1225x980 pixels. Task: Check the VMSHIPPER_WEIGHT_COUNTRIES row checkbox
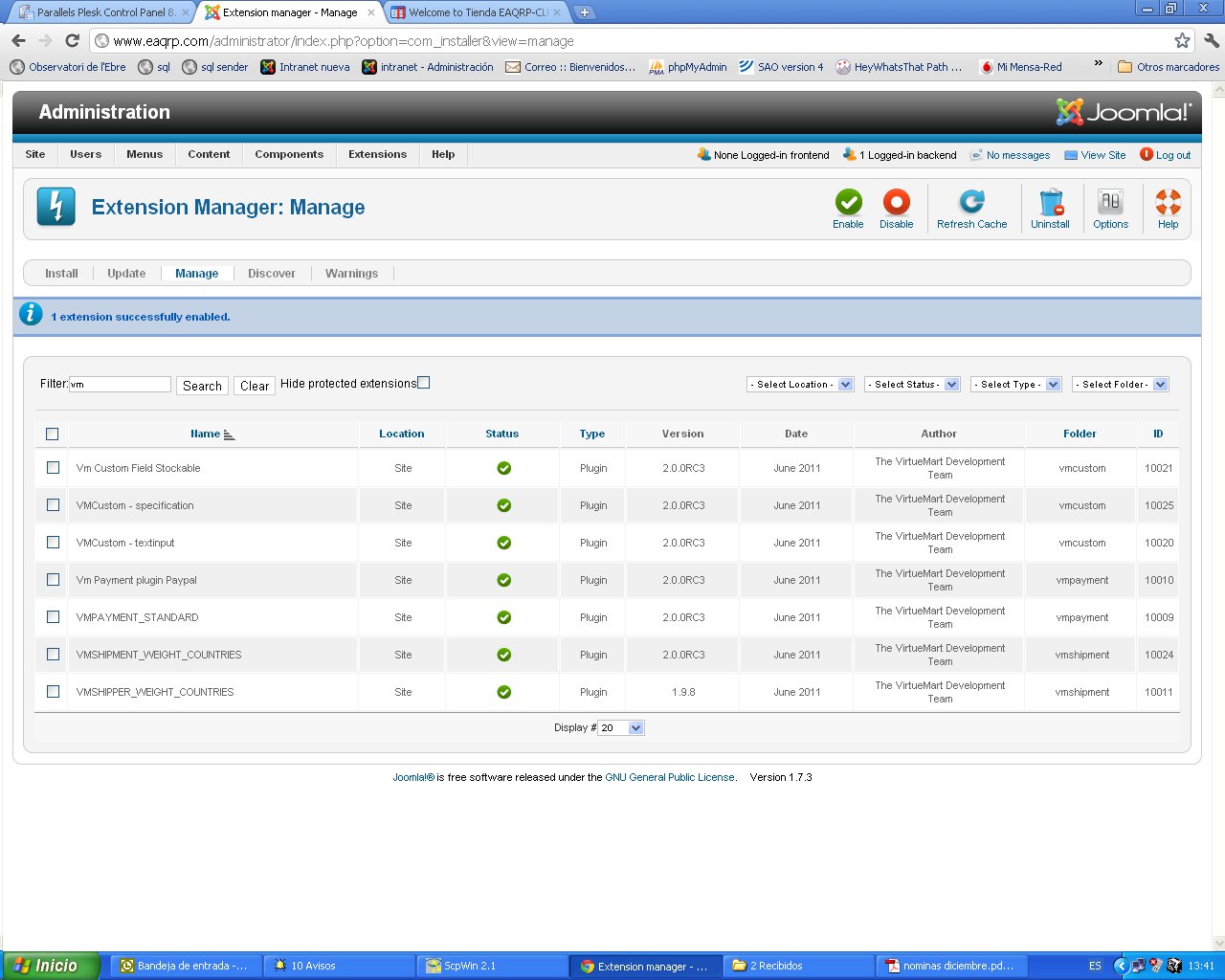(x=53, y=692)
